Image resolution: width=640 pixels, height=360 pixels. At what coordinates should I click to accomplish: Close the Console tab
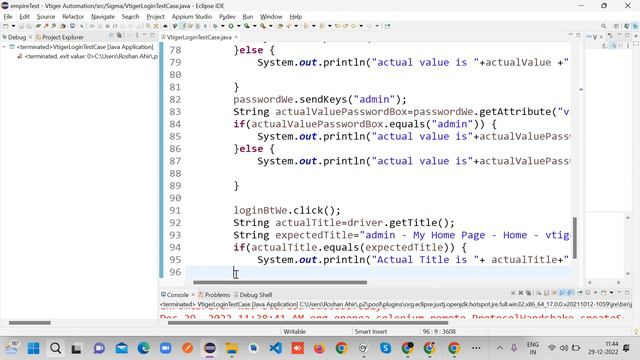click(x=193, y=295)
